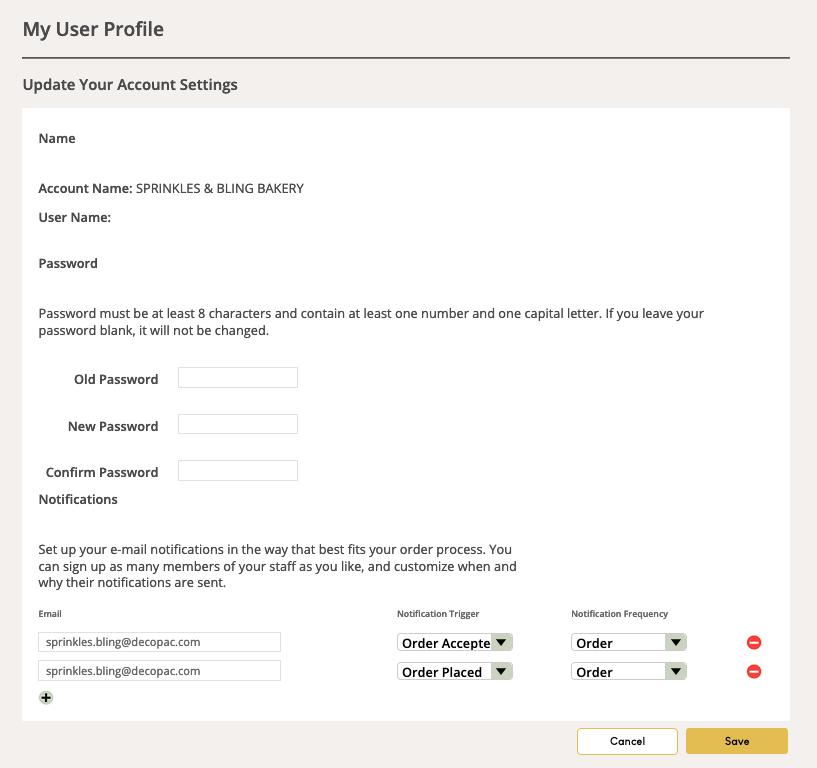Viewport: 817px width, 768px height.
Task: Open frequency dropdown in Order Placed row
Action: click(628, 672)
